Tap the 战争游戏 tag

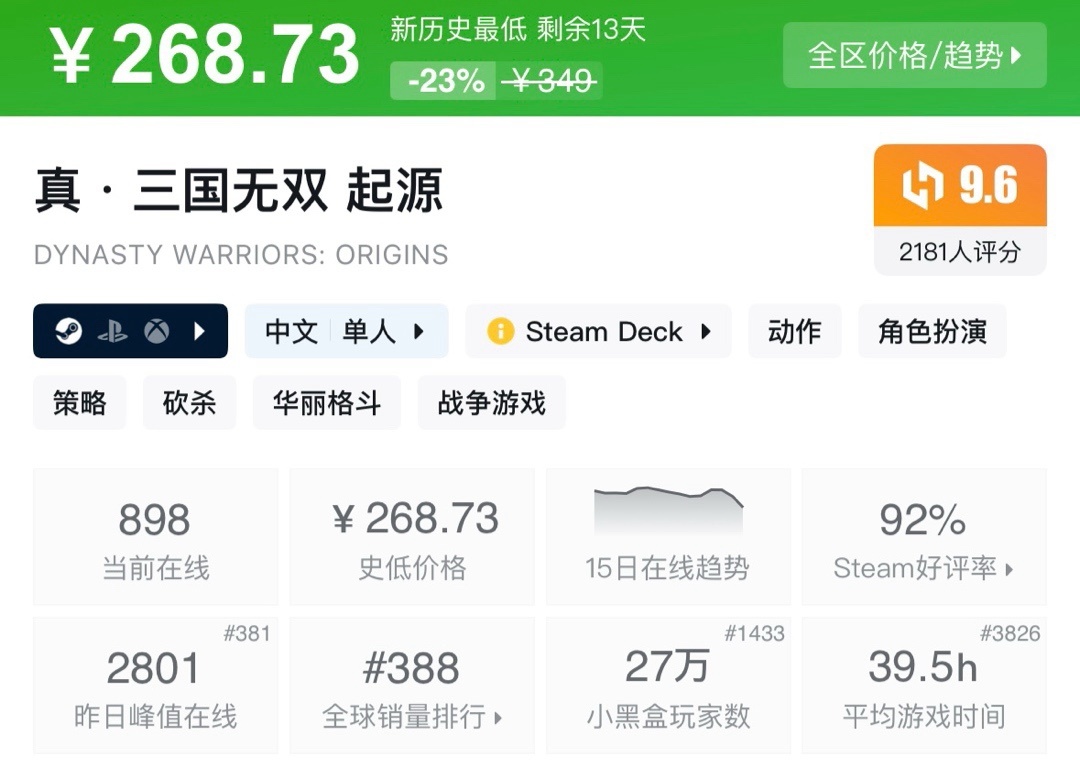[491, 402]
